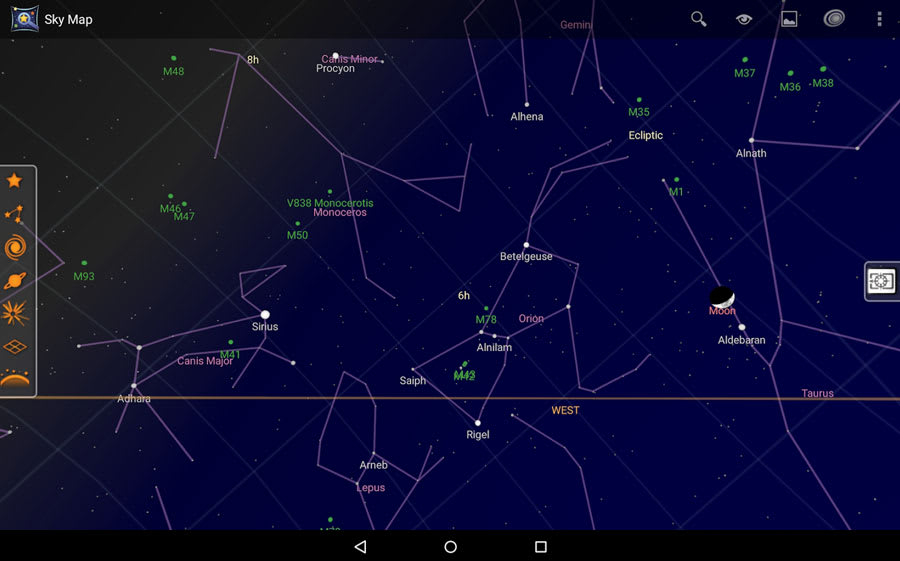Open the three-dot overflow menu
Screen dimensions: 900x561
coord(879,19)
